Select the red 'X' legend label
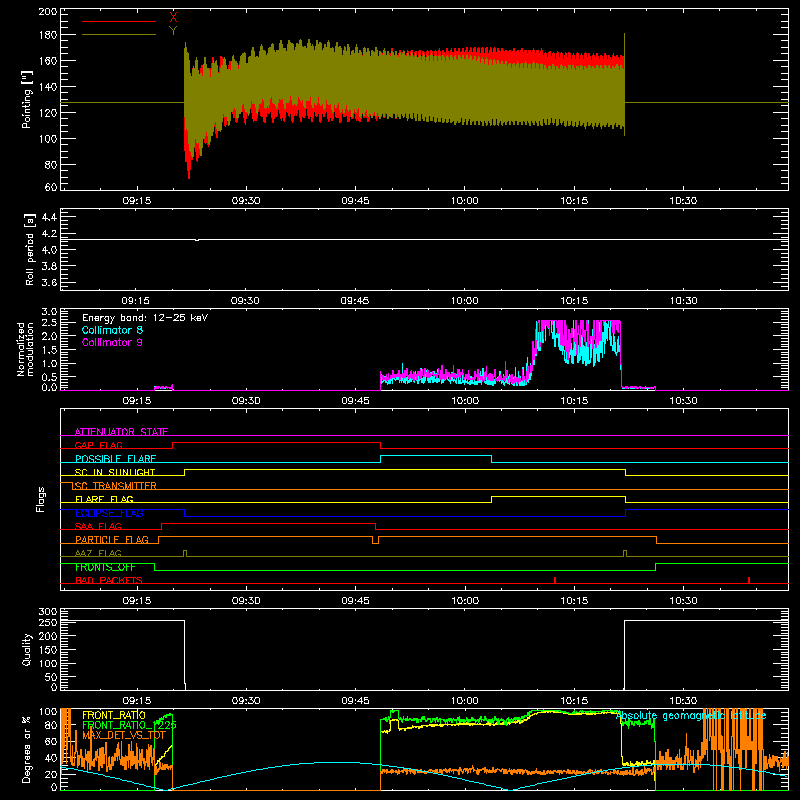Screen dimensions: 800x800 pyautogui.click(x=173, y=18)
